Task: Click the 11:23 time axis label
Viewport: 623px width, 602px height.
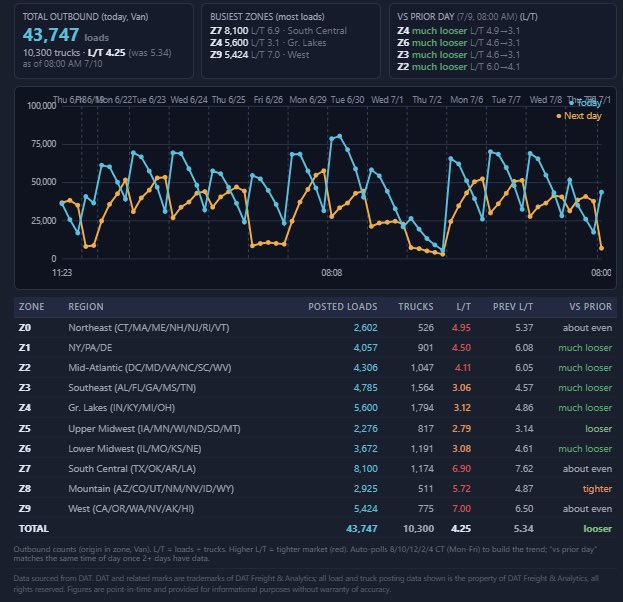Action: click(x=62, y=273)
